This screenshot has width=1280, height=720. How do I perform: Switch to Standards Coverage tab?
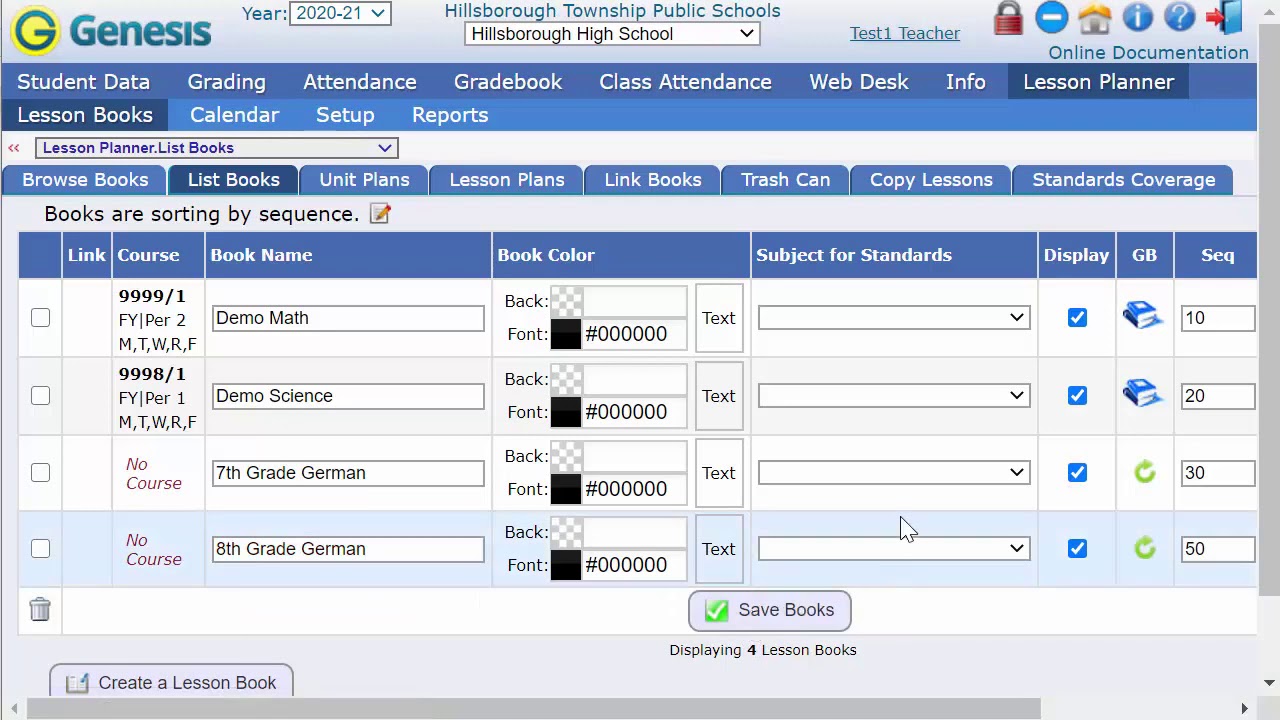point(1124,180)
